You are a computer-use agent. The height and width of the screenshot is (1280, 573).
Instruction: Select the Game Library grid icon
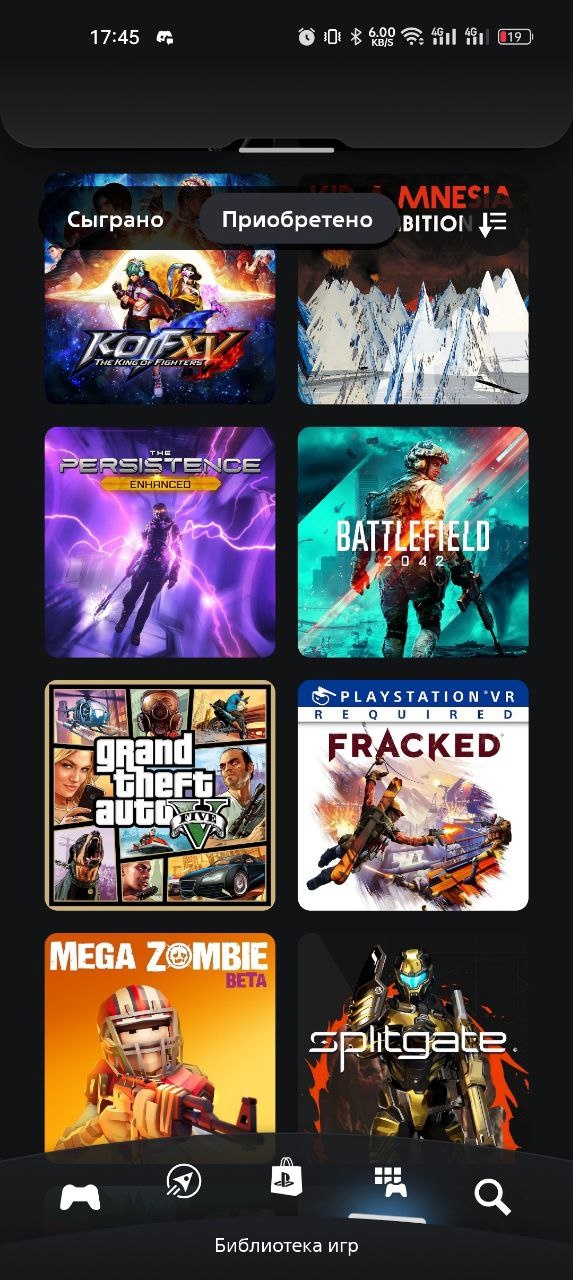[390, 1182]
